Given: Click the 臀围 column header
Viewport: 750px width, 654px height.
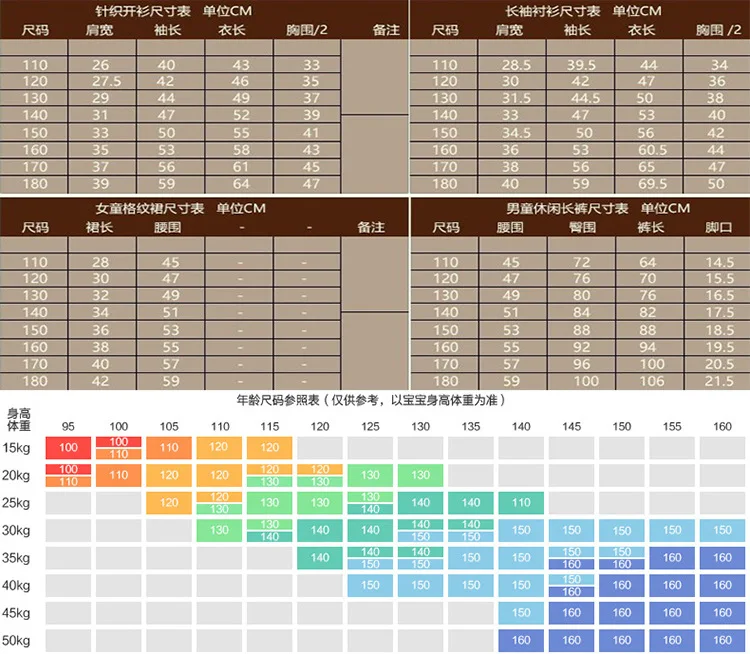Looking at the screenshot, I should pos(582,227).
